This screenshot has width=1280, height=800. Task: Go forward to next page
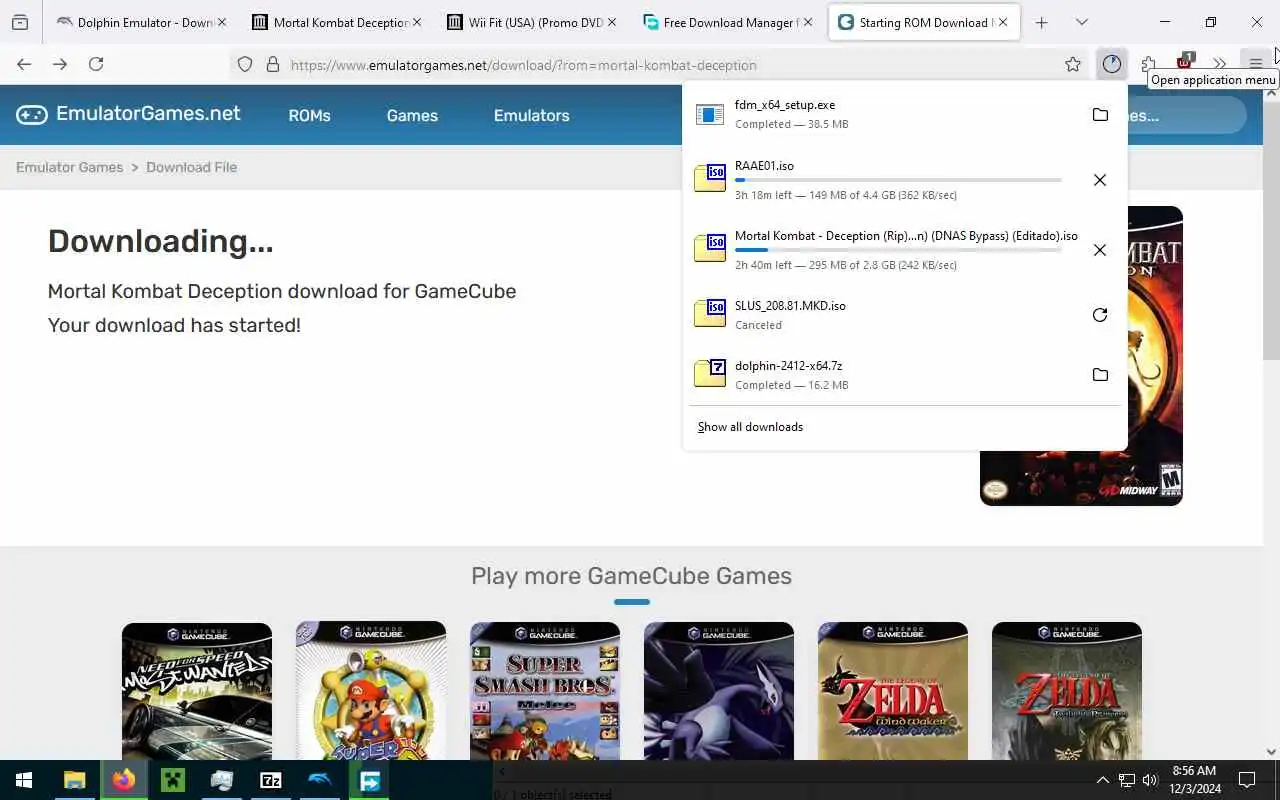[60, 64]
